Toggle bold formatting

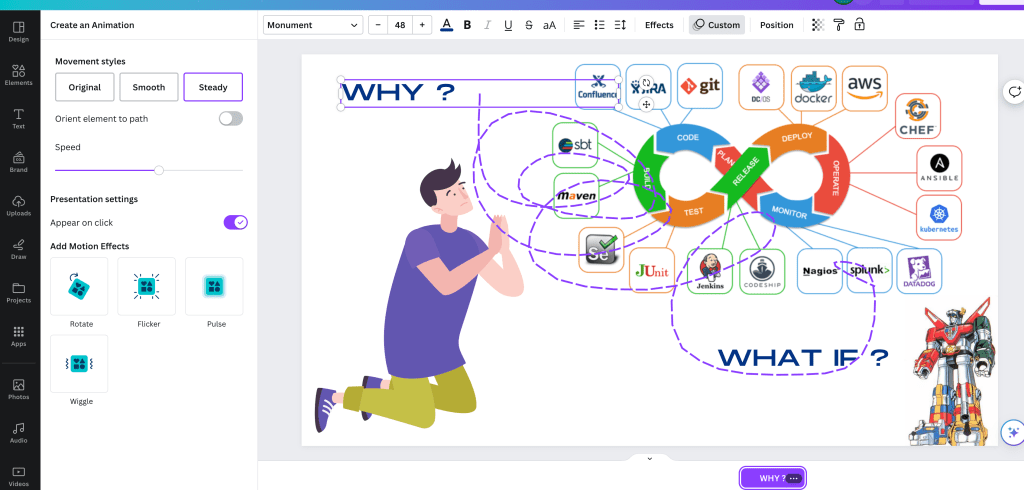click(x=467, y=25)
